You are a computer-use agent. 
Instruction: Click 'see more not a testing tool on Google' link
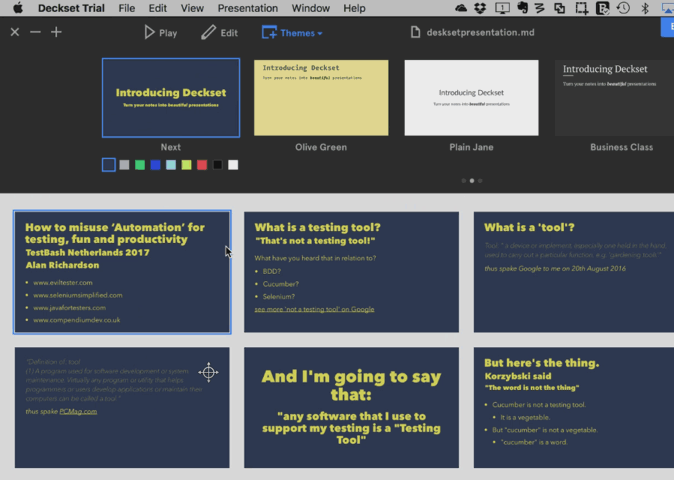pos(314,309)
